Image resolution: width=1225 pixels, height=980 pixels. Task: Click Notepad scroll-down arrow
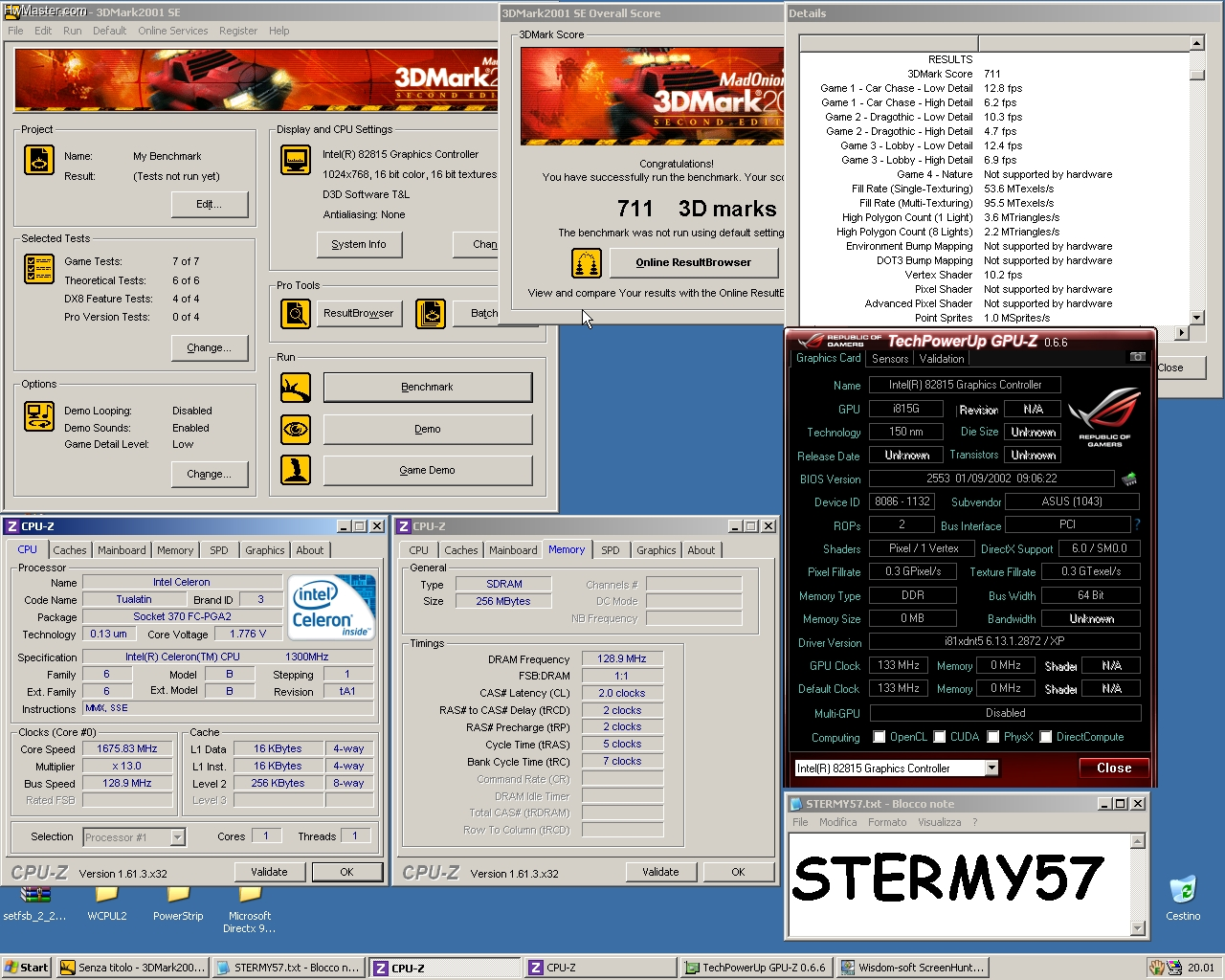pos(1138,927)
